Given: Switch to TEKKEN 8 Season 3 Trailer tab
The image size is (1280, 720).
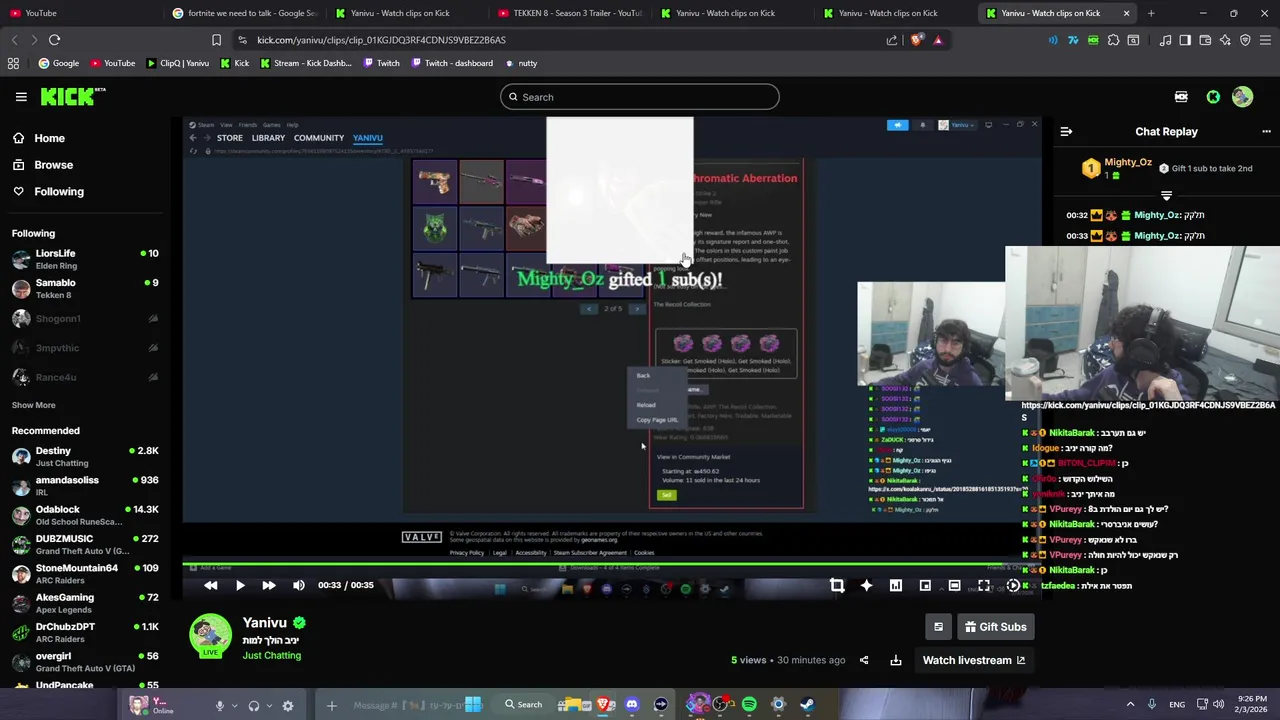Looking at the screenshot, I should 569,13.
